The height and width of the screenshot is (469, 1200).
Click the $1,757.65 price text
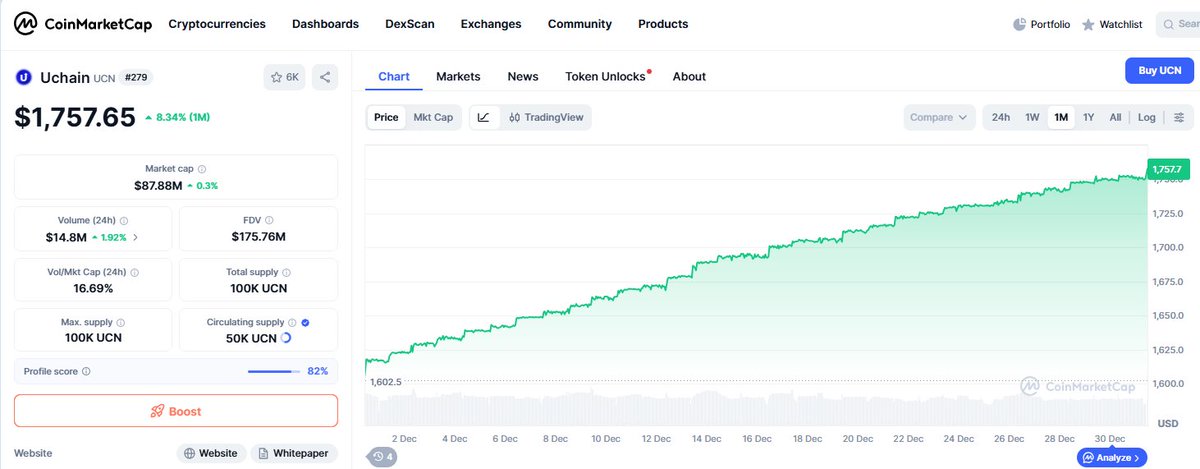(x=75, y=117)
